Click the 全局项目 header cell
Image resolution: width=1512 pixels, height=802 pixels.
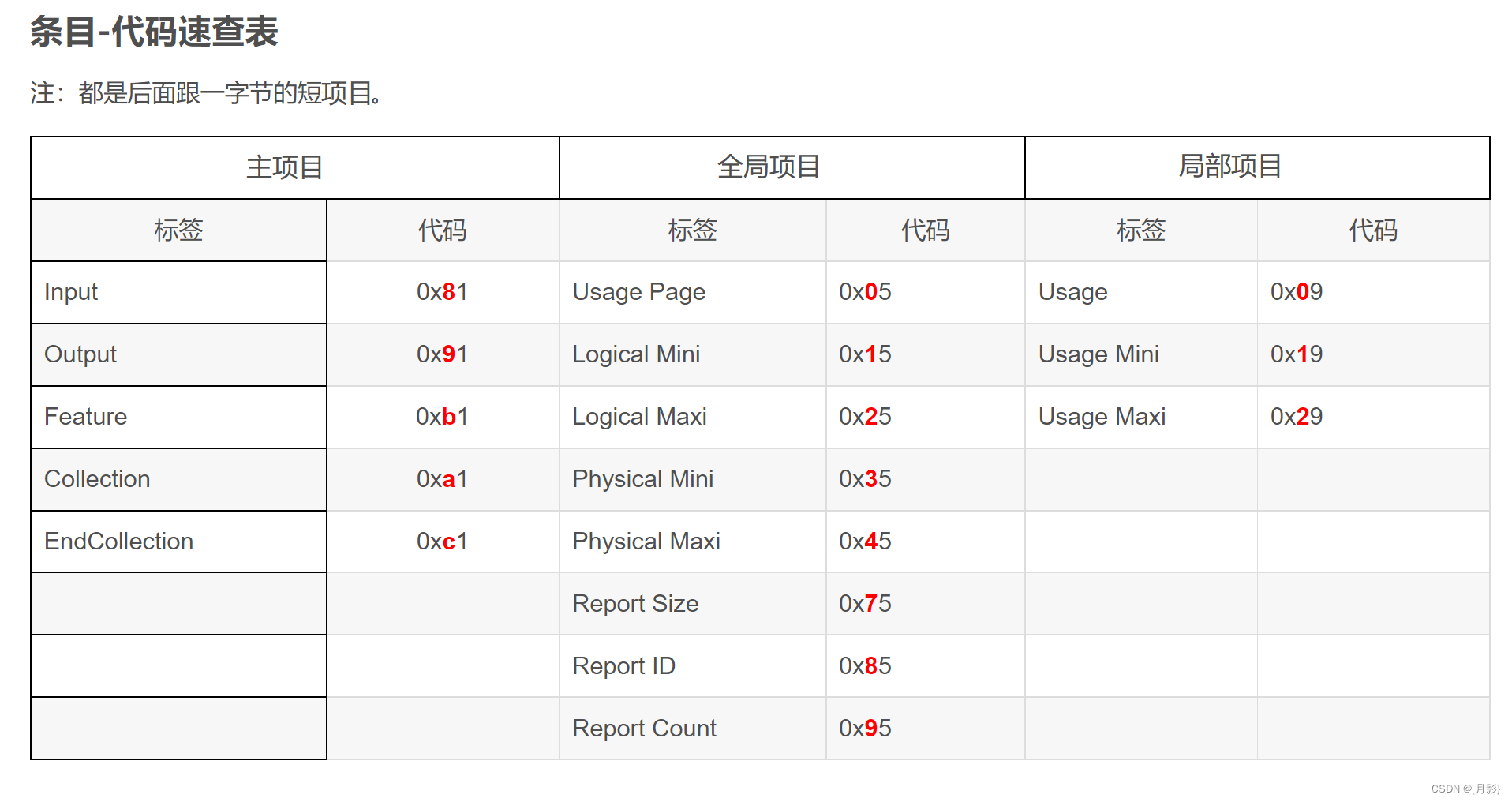click(x=792, y=167)
